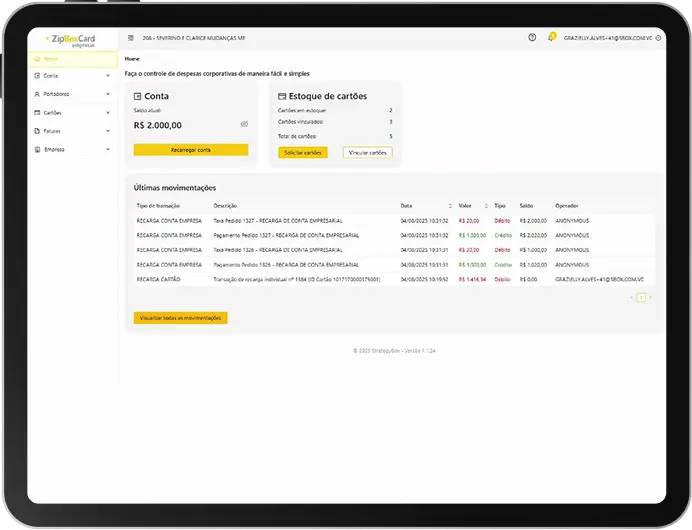Click the Vincular cartões button
The height and width of the screenshot is (530, 692).
(x=367, y=153)
